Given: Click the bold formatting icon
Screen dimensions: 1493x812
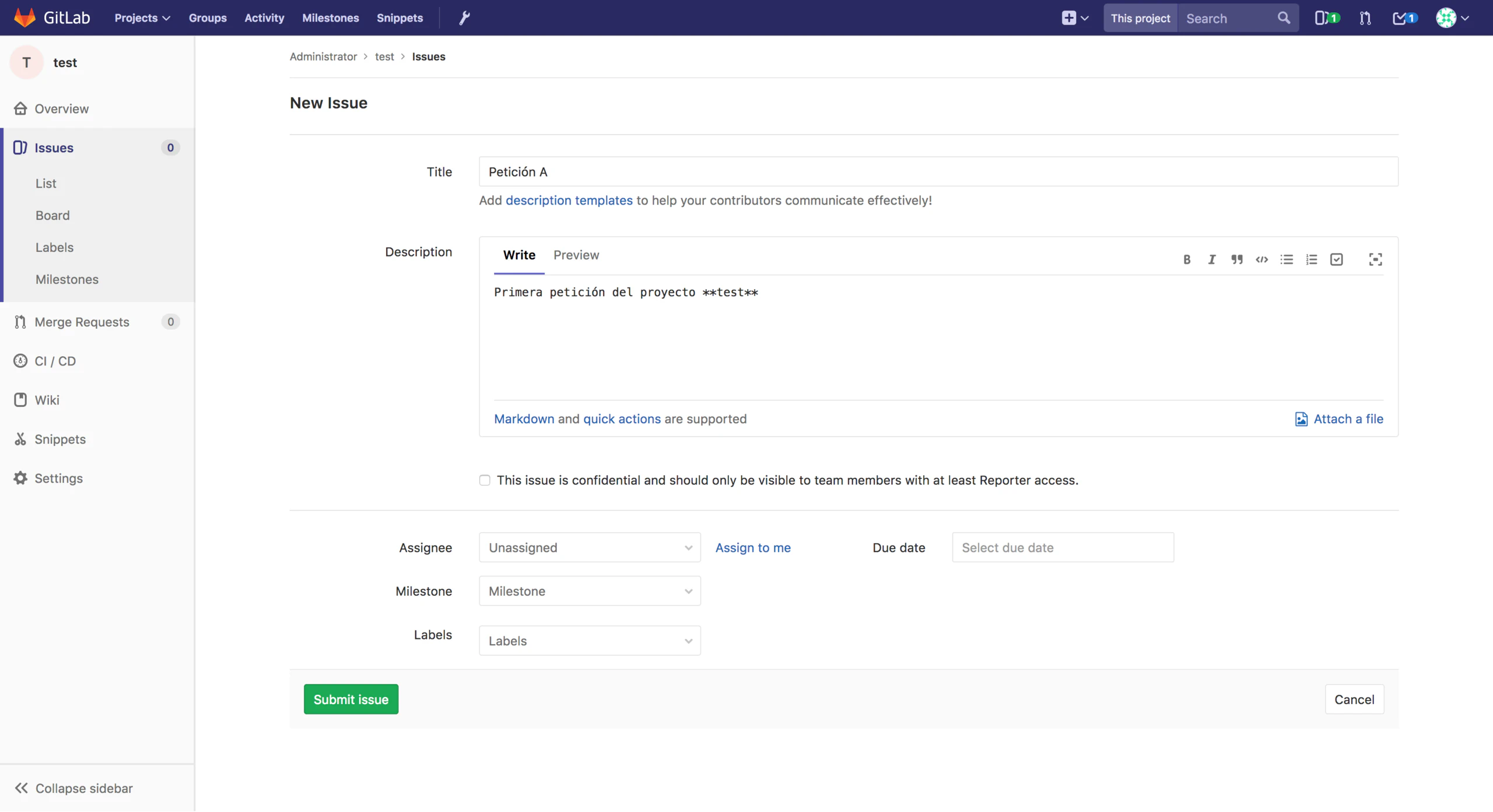Looking at the screenshot, I should tap(1186, 260).
